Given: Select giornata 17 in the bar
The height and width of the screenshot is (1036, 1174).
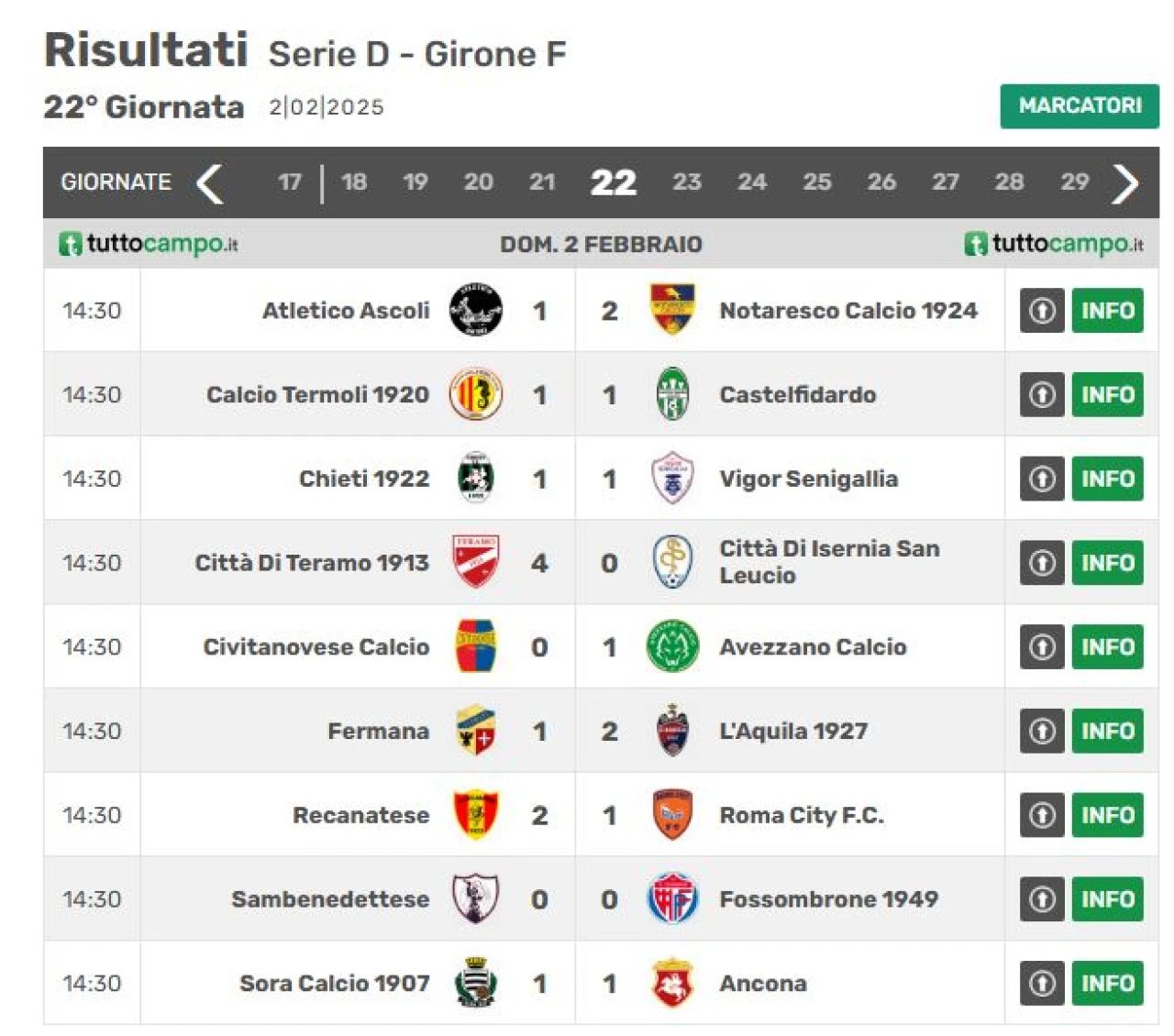Looking at the screenshot, I should [x=290, y=182].
